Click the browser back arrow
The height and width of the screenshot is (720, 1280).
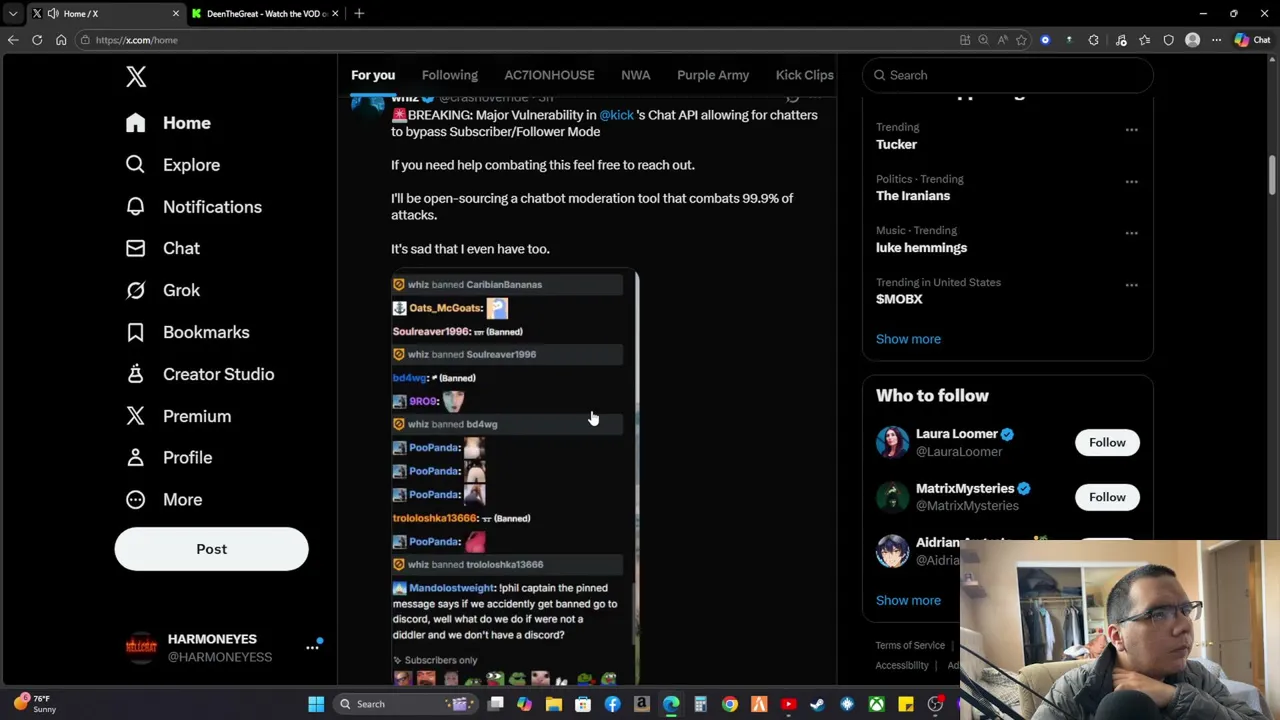[x=13, y=40]
